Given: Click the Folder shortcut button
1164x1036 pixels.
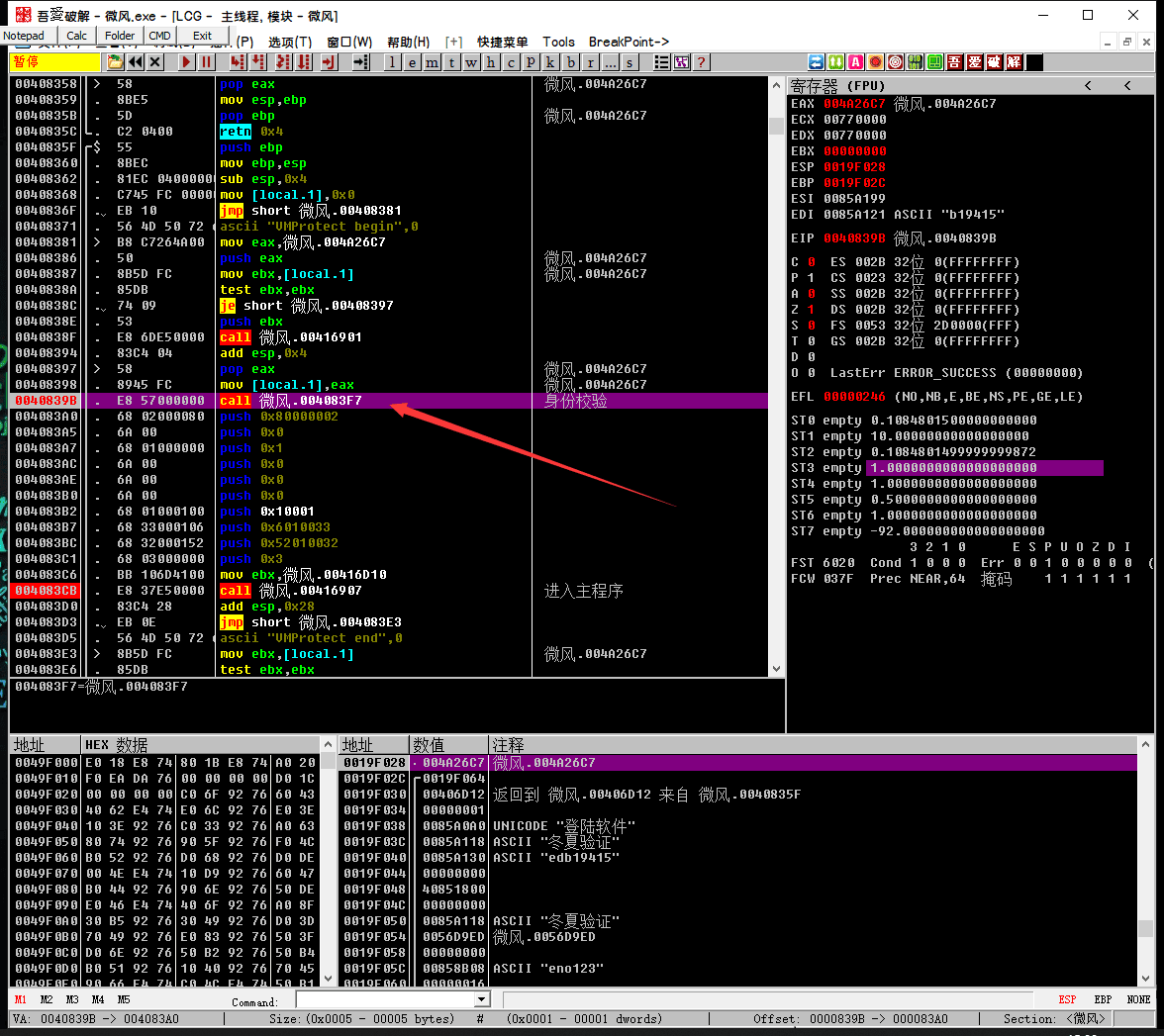Looking at the screenshot, I should (120, 36).
